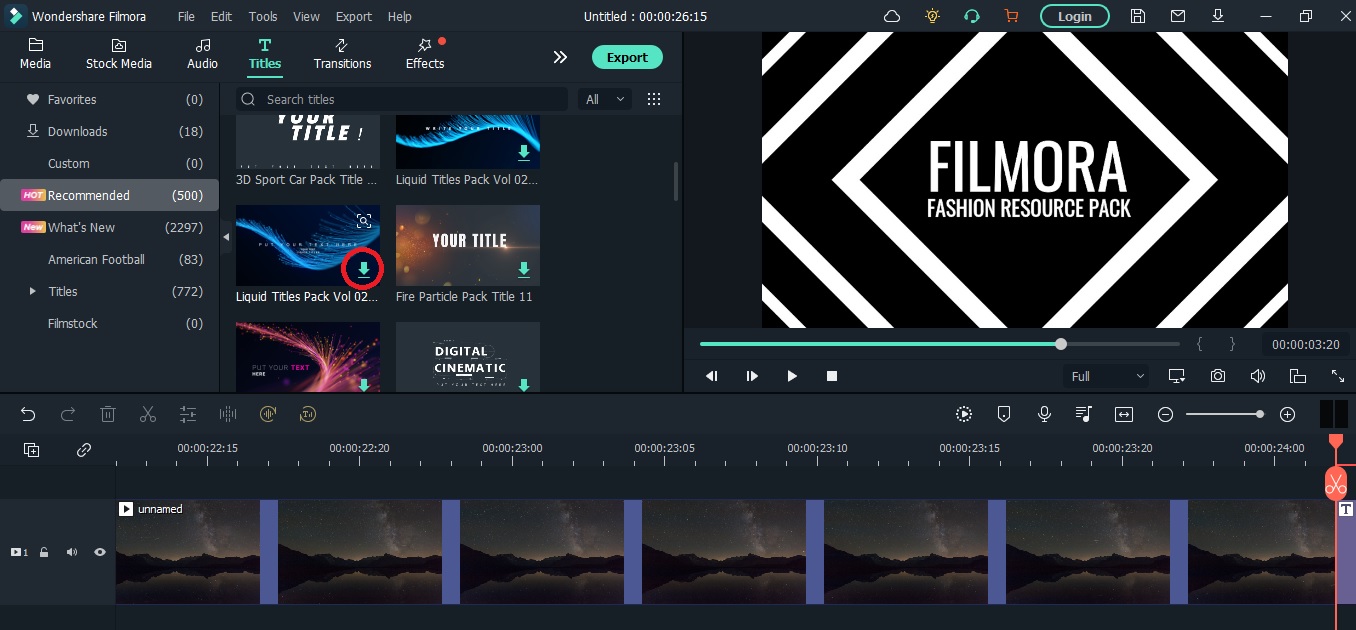Expand the Titles tree category

click(33, 291)
